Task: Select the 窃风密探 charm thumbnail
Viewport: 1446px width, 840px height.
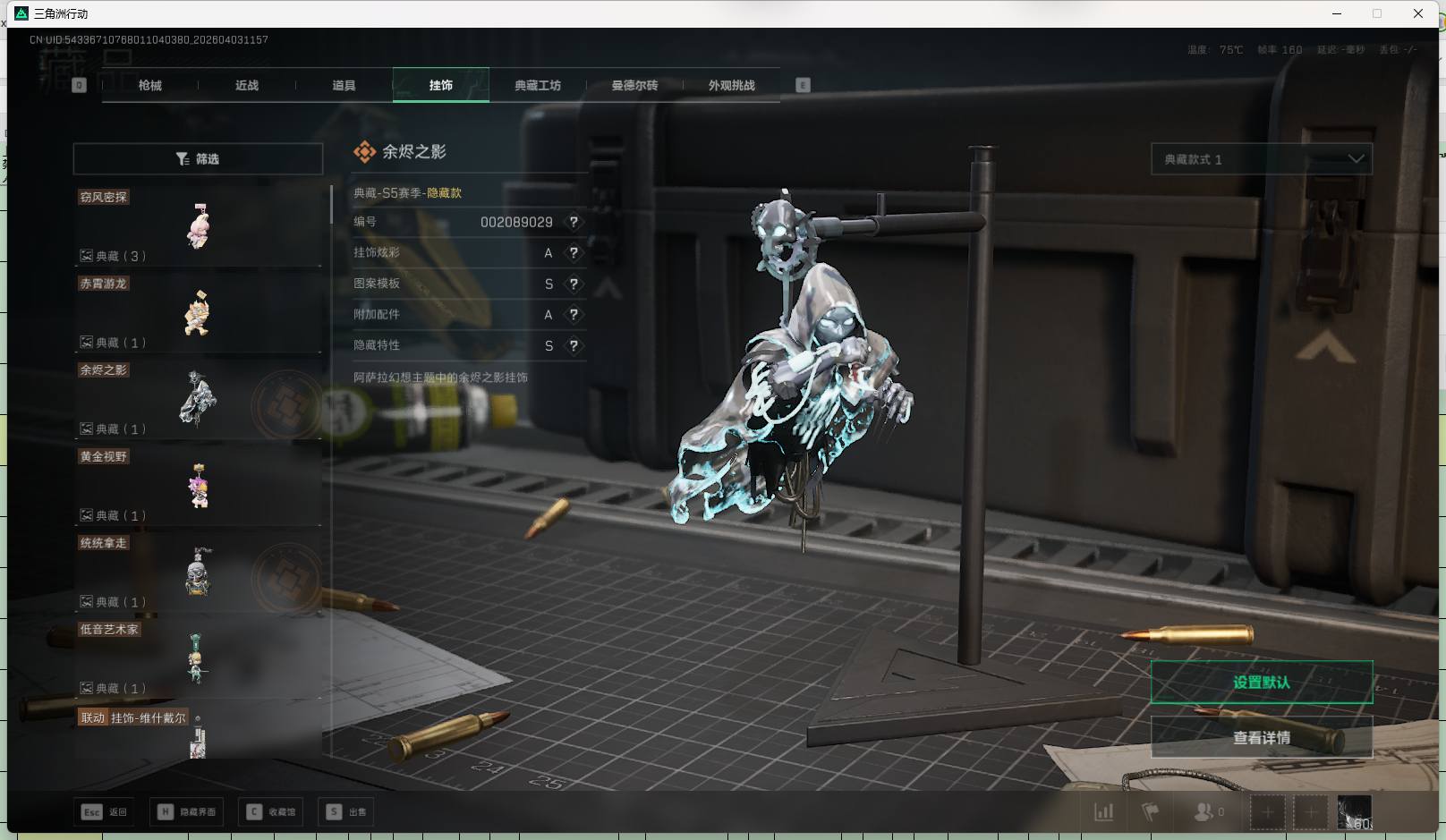Action: click(x=198, y=226)
